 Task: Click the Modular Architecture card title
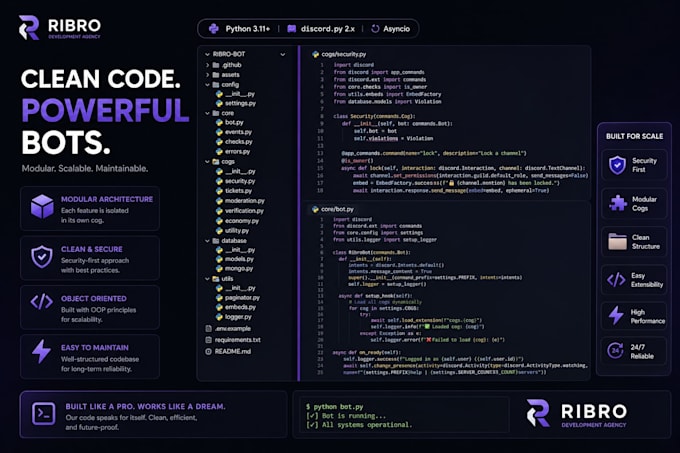[107, 199]
